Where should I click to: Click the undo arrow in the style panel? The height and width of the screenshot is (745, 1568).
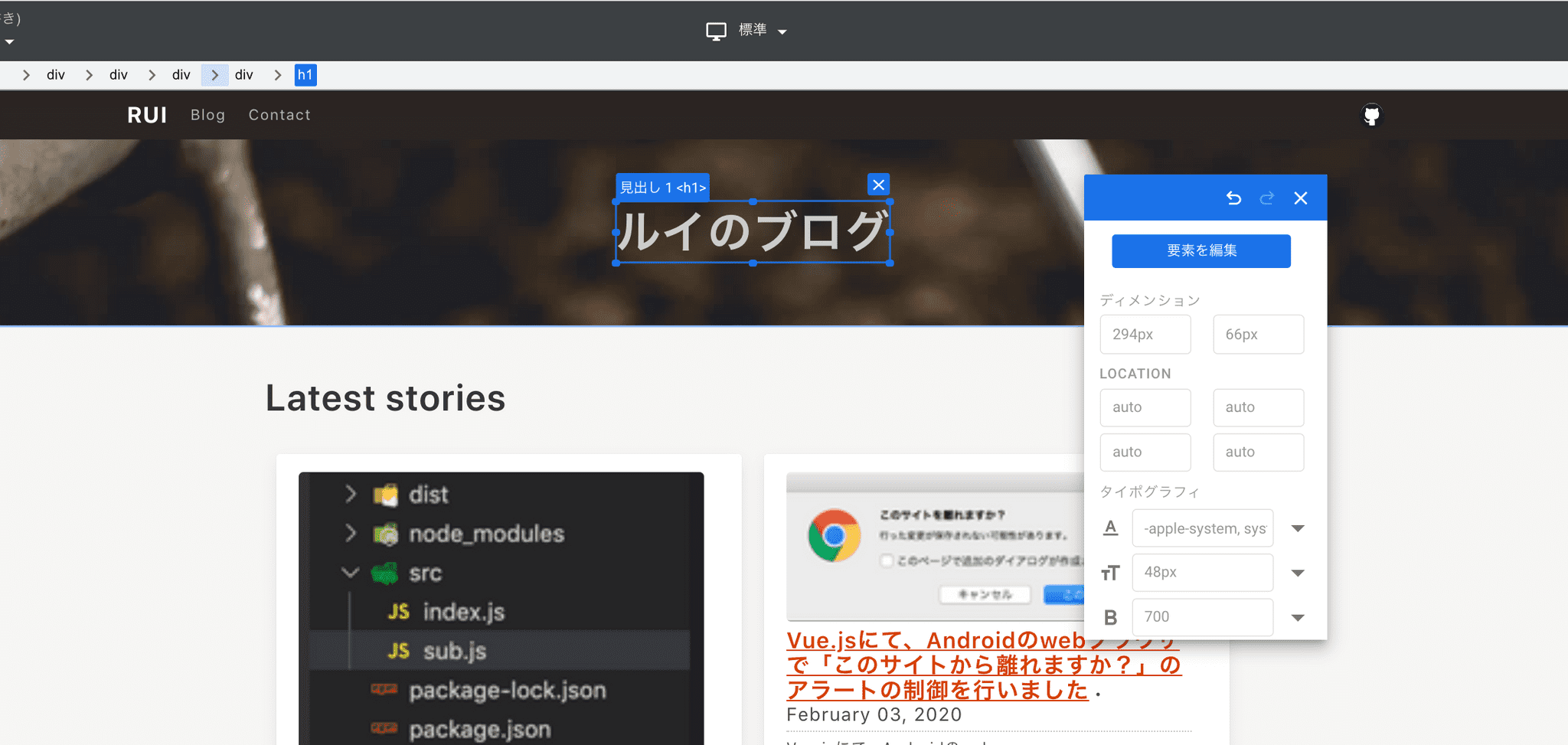1233,198
